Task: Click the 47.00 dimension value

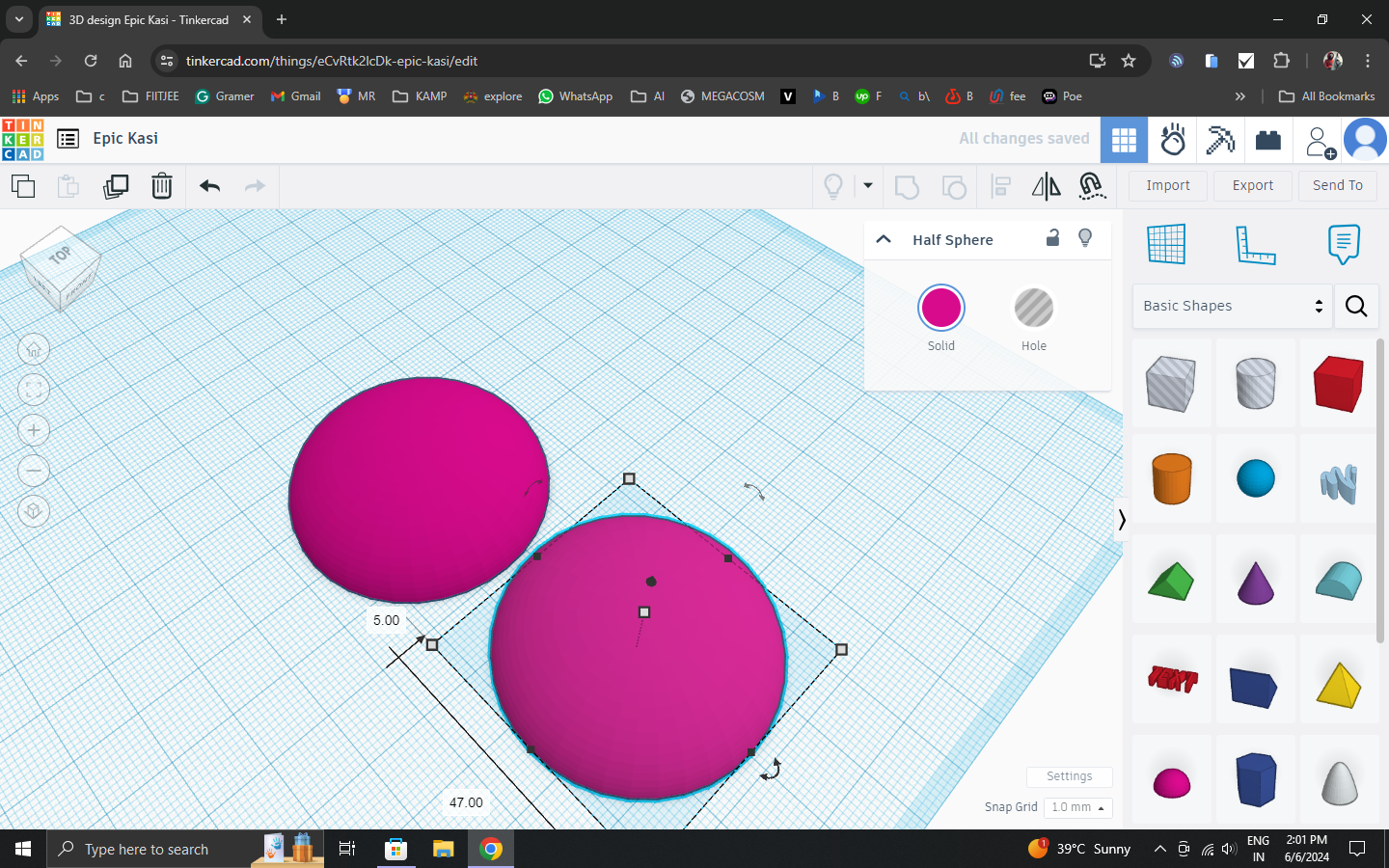Action: (466, 802)
